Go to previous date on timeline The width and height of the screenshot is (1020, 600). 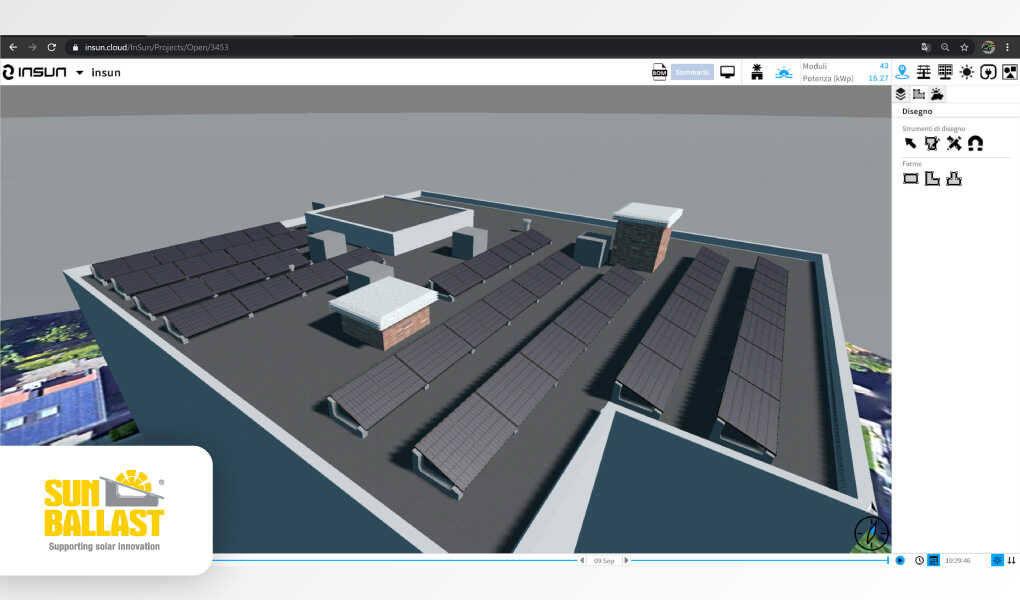tap(582, 560)
